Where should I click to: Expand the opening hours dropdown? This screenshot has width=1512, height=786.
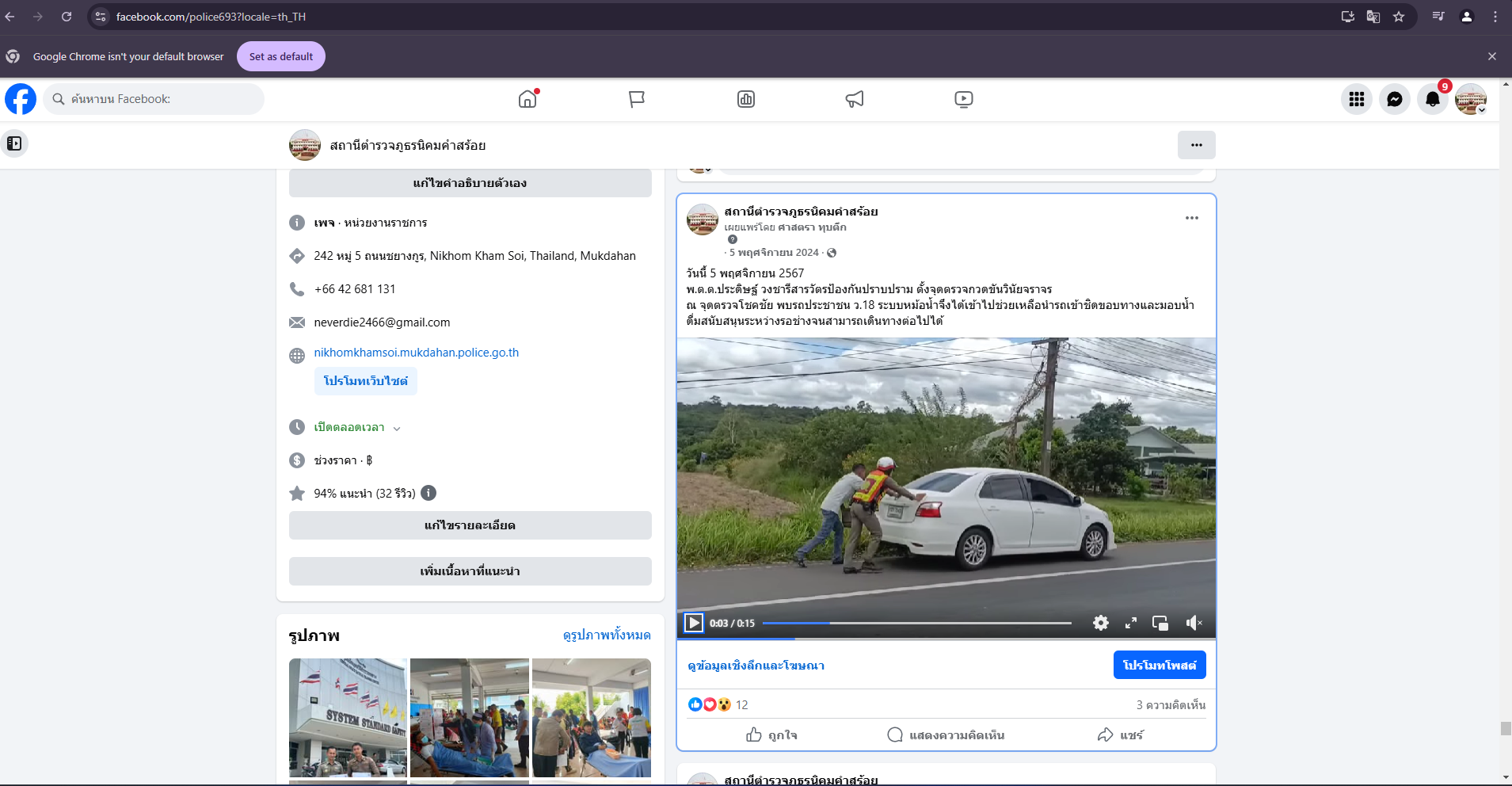coord(397,428)
